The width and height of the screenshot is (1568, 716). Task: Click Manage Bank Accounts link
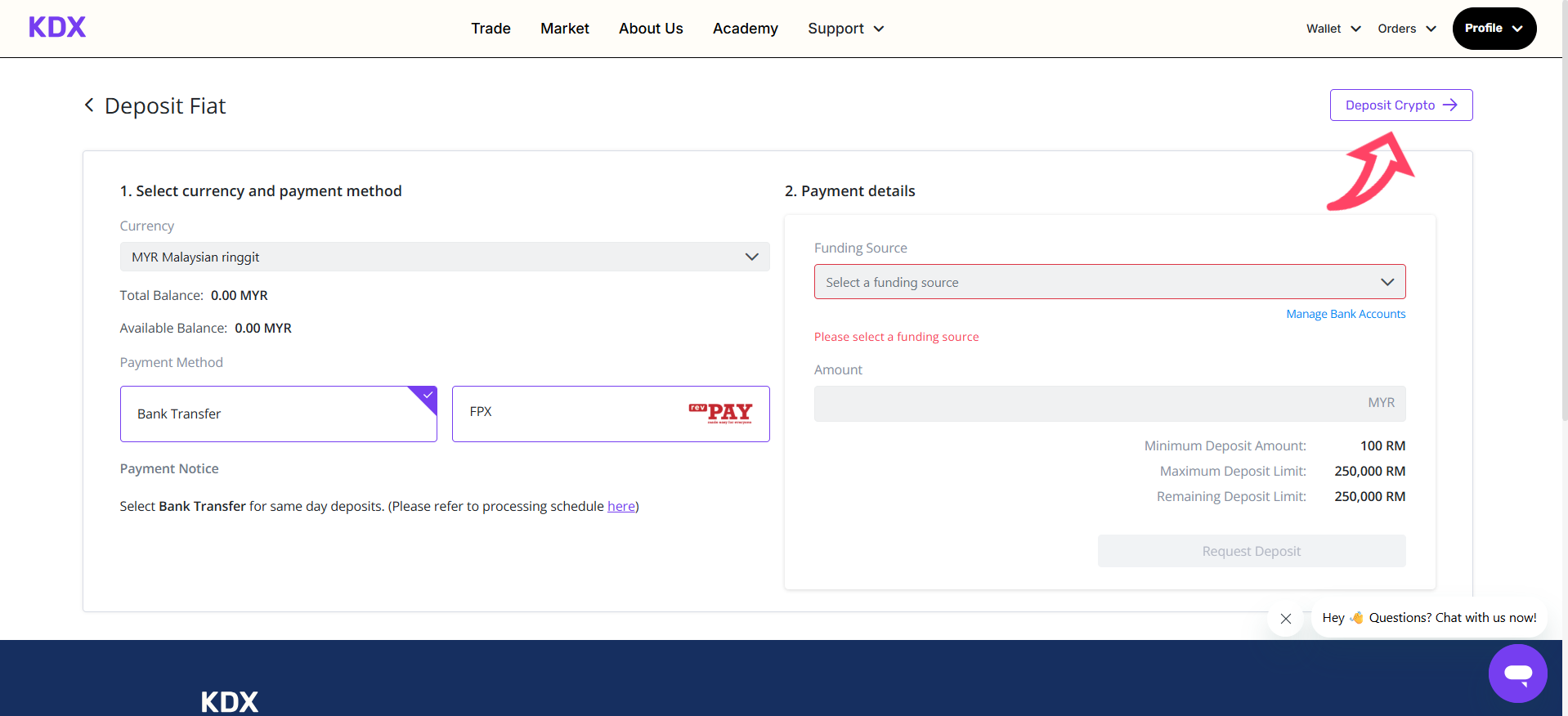tap(1346, 314)
